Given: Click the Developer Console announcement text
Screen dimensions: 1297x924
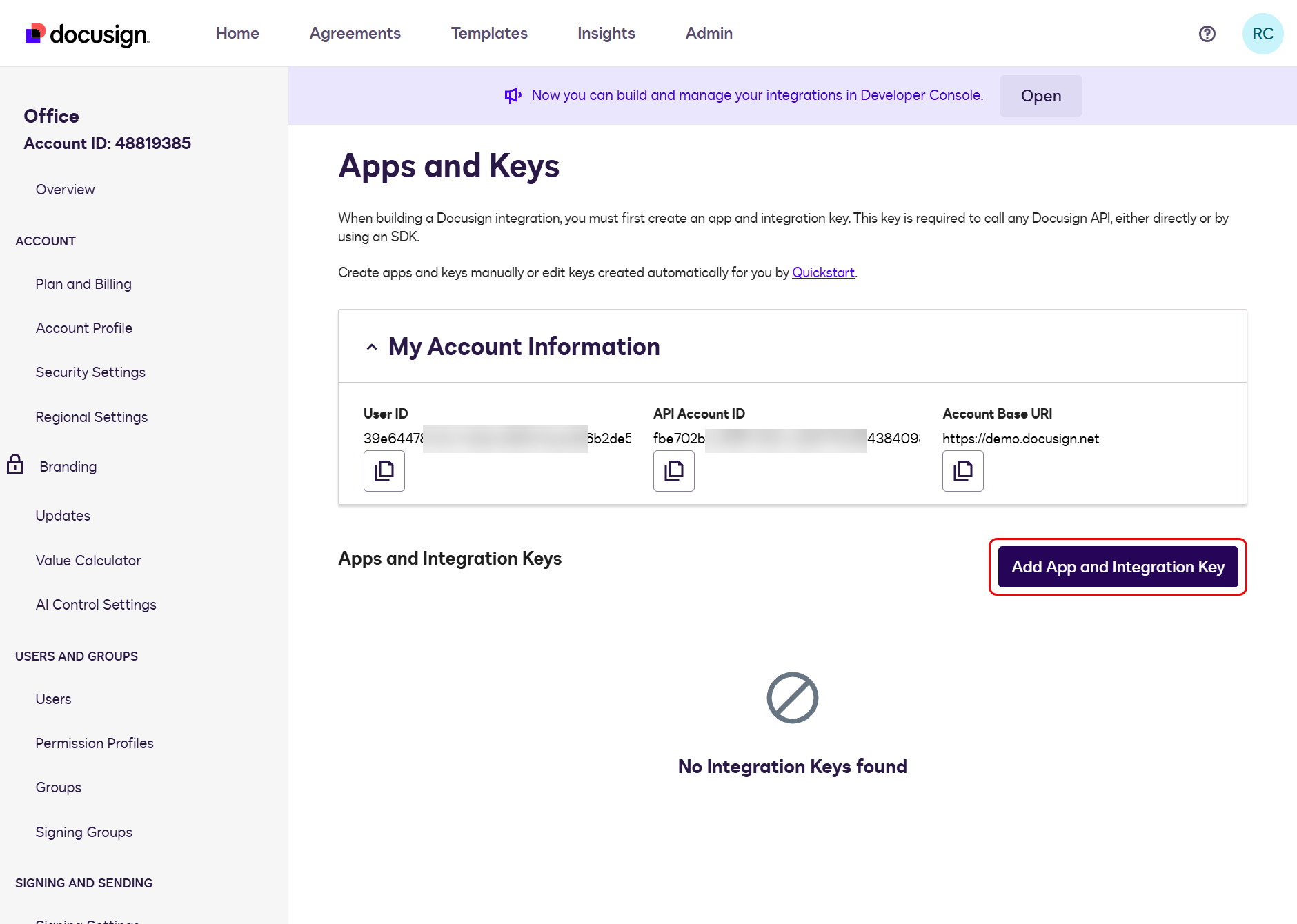Looking at the screenshot, I should pos(758,95).
